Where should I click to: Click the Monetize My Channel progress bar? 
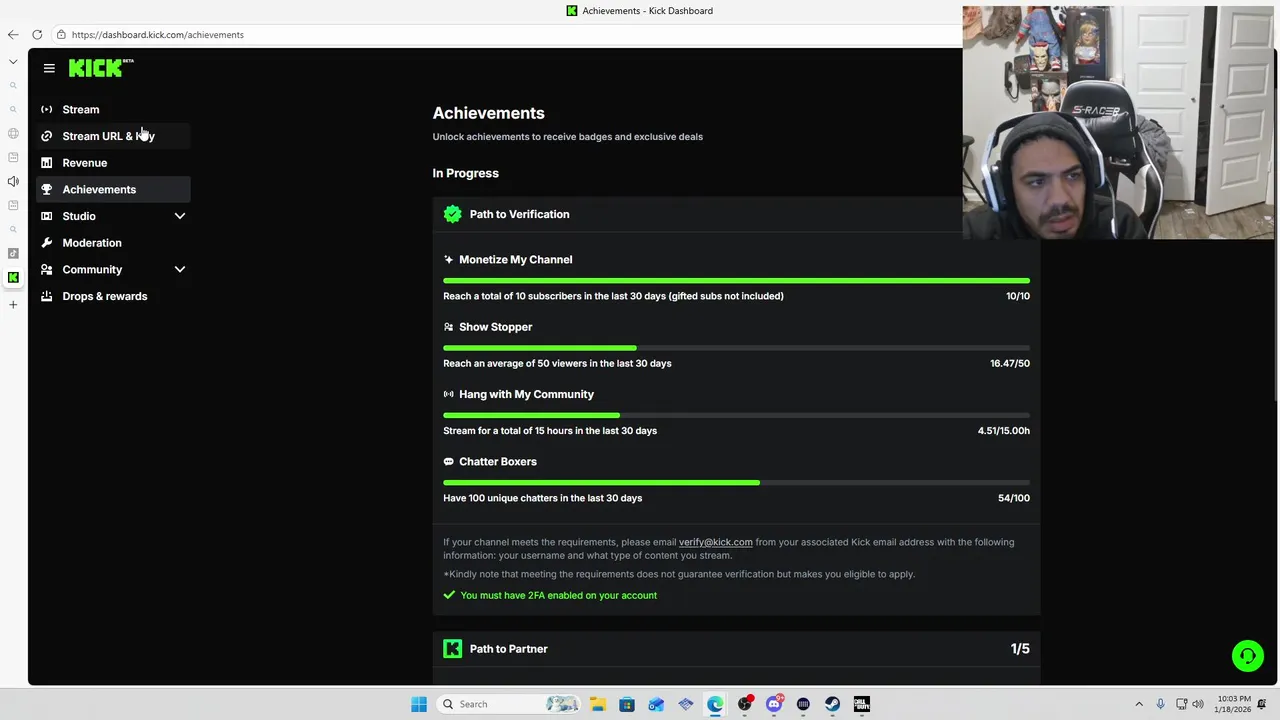tap(736, 281)
